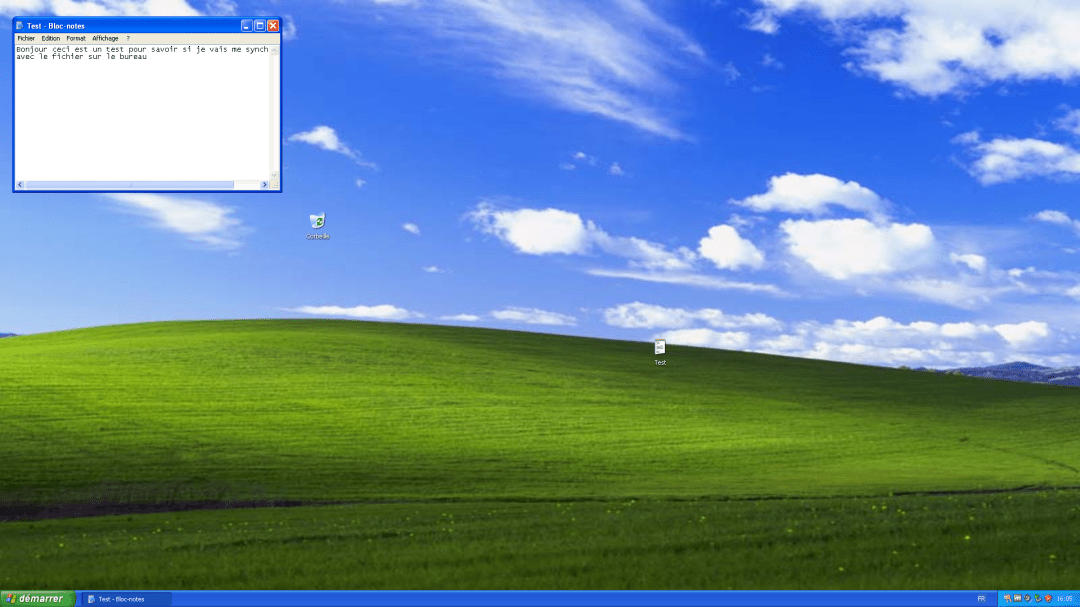This screenshot has height=607, width=1080.
Task: Select the Test file icon on desktop
Action: (x=660, y=349)
